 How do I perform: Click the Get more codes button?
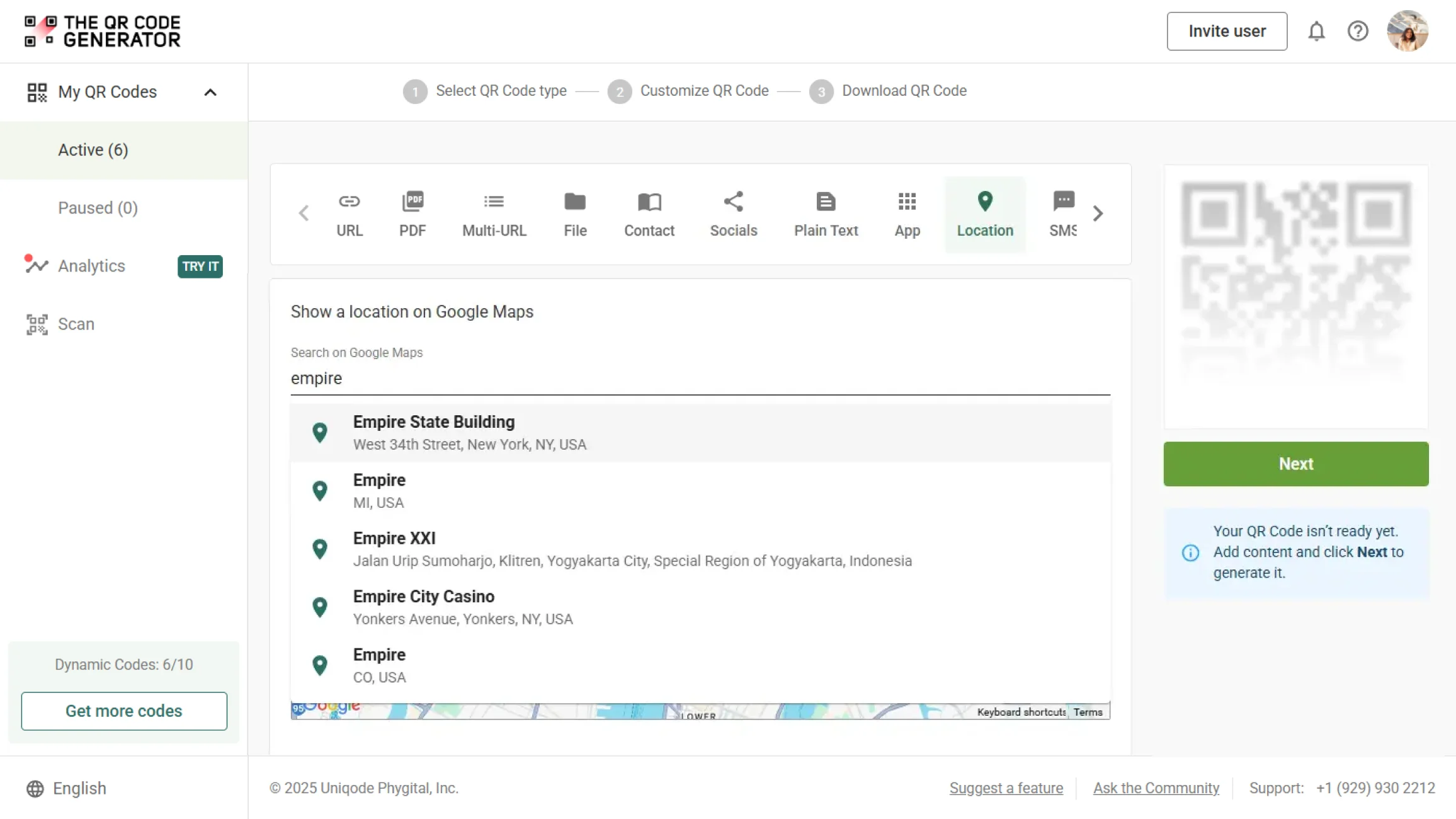point(124,711)
